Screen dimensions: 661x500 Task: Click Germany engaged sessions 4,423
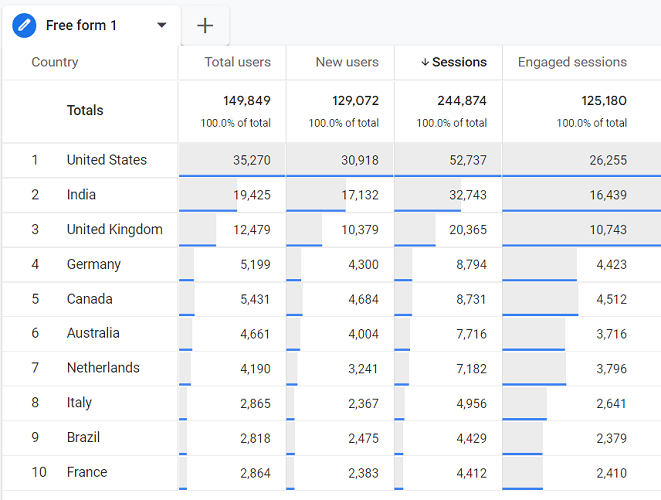coord(612,264)
